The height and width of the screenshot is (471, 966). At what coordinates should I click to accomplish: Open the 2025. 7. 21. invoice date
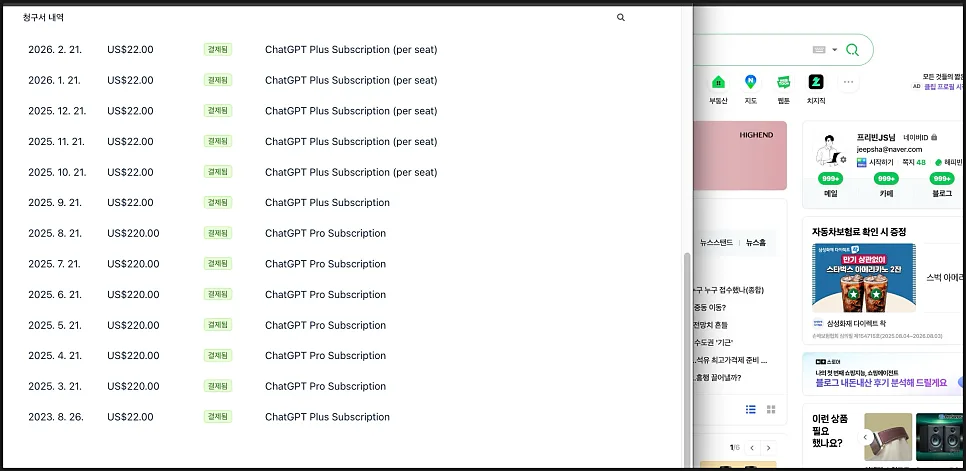coord(55,264)
